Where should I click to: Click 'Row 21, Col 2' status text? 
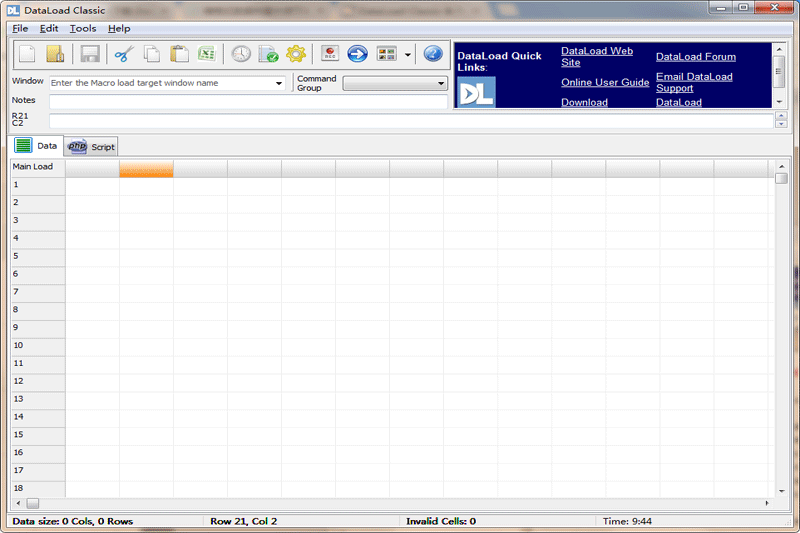(243, 521)
